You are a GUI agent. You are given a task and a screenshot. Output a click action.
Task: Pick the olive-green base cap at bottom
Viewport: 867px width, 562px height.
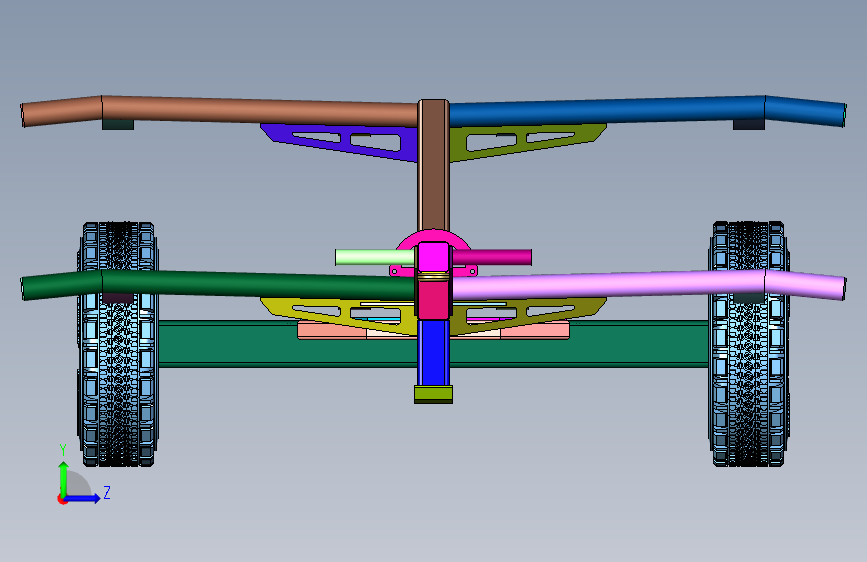click(434, 394)
